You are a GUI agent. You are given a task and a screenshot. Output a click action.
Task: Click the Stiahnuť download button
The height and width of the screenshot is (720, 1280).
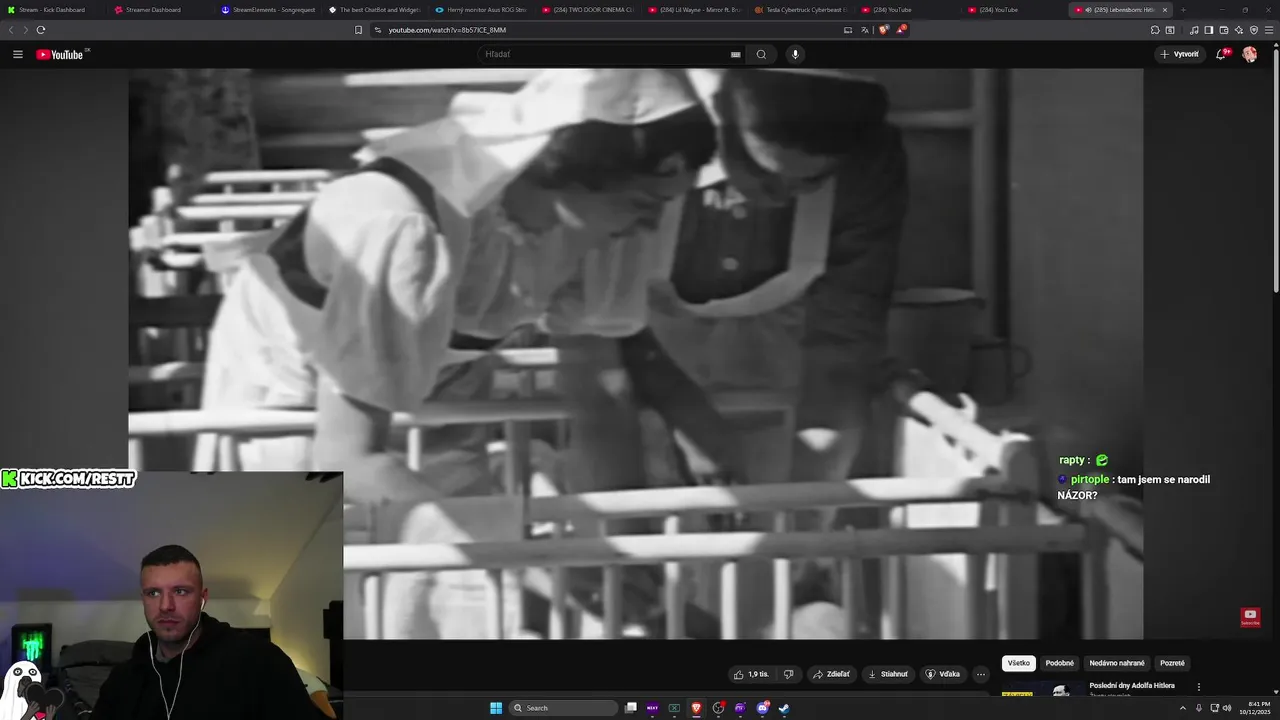coord(888,674)
